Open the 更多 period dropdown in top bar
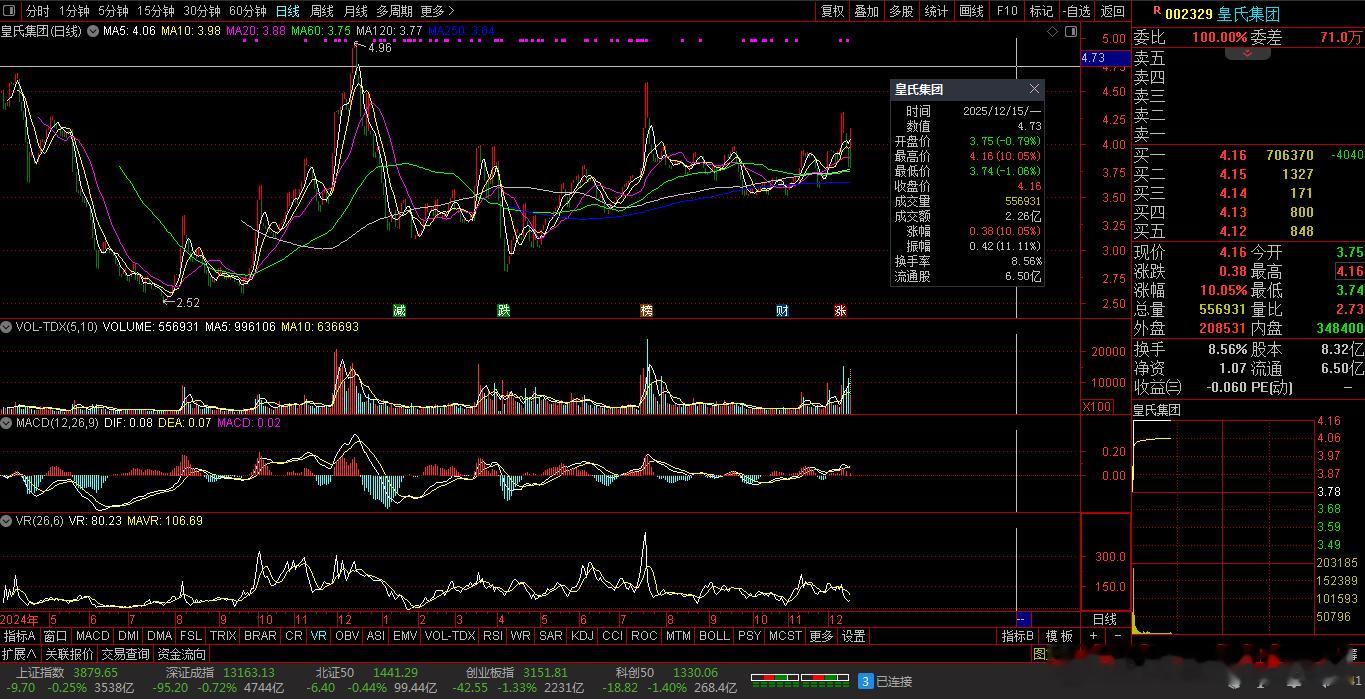1365x699 pixels. pyautogui.click(x=437, y=11)
